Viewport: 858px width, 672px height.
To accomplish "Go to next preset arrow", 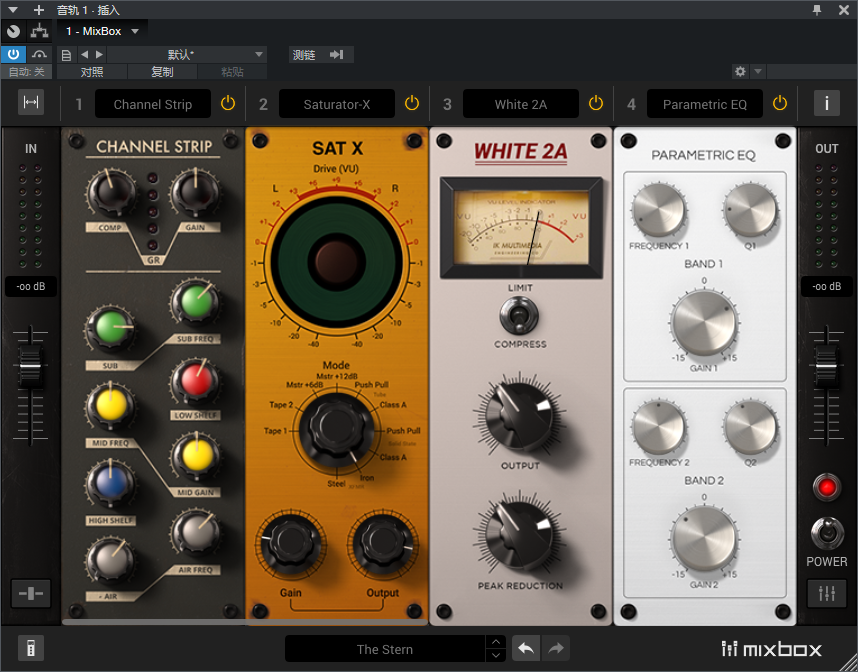I will click(x=99, y=54).
